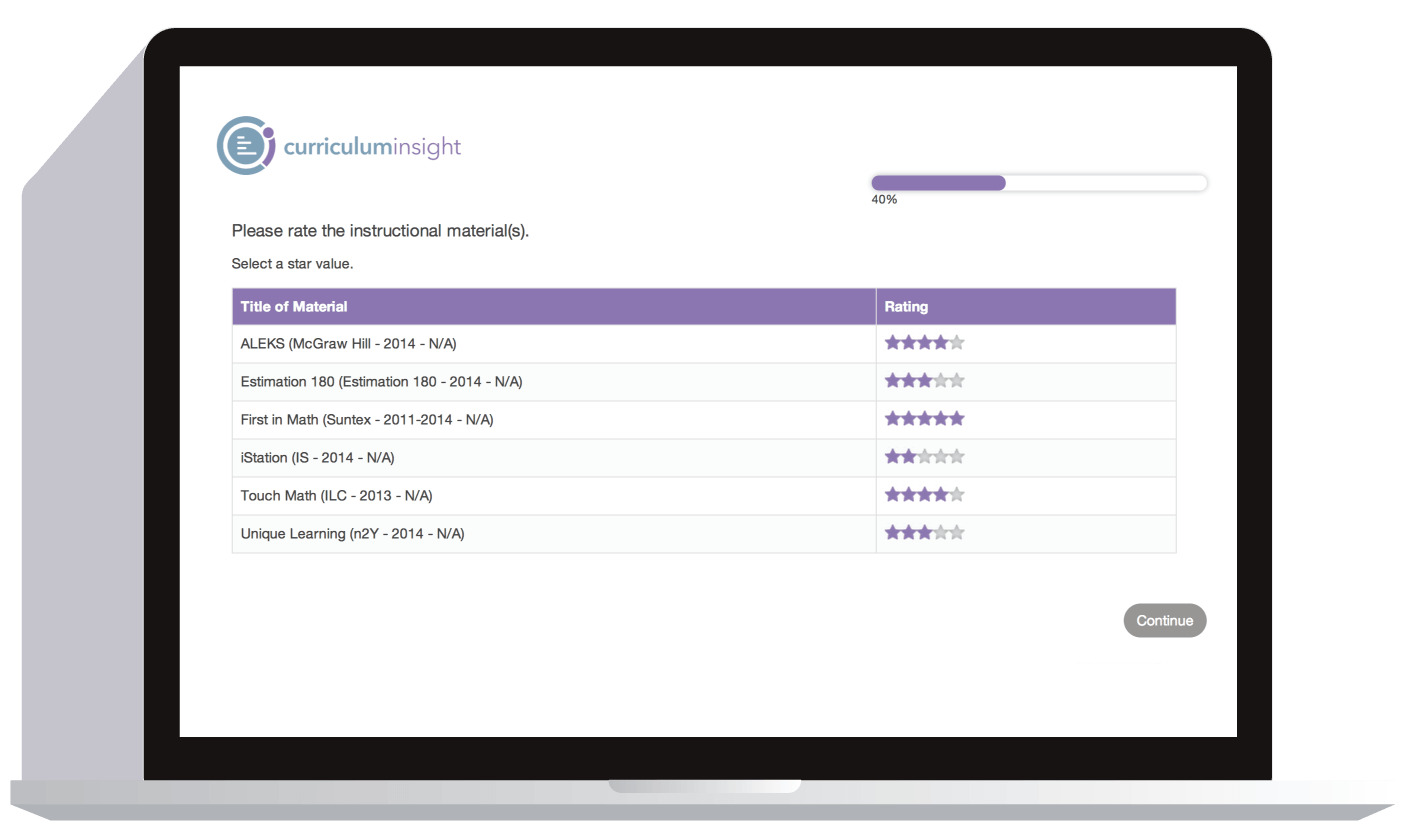Select the ALEKS (McGraw Hill) row title
The height and width of the screenshot is (838, 1424).
348,343
